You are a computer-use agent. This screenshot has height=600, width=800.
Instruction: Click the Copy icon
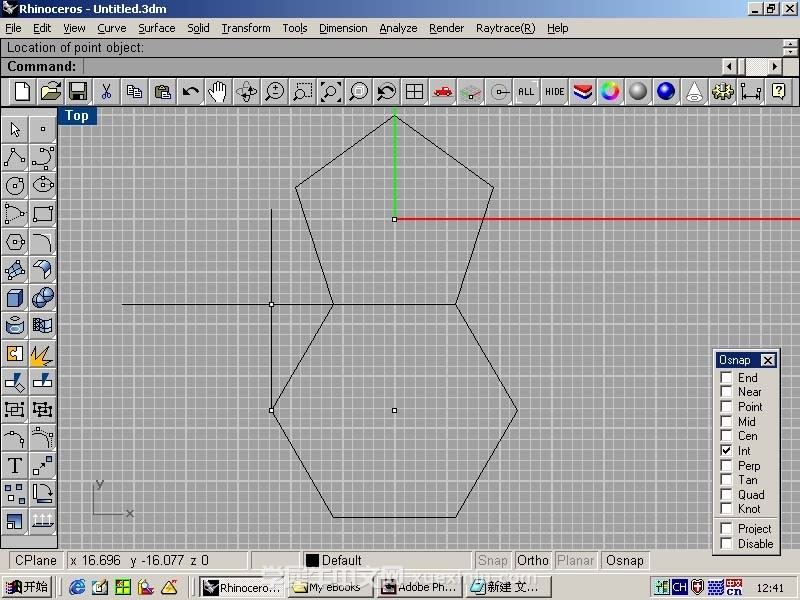(x=134, y=92)
